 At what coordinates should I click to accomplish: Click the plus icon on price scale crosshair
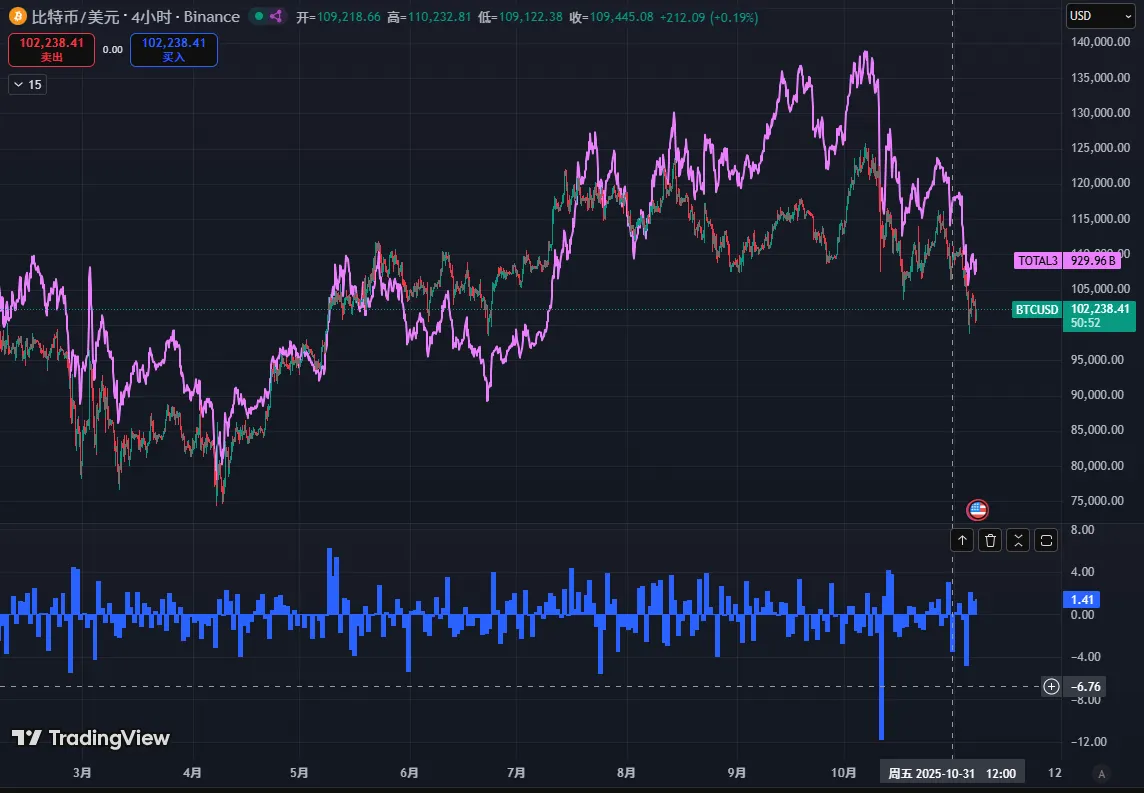[1051, 686]
